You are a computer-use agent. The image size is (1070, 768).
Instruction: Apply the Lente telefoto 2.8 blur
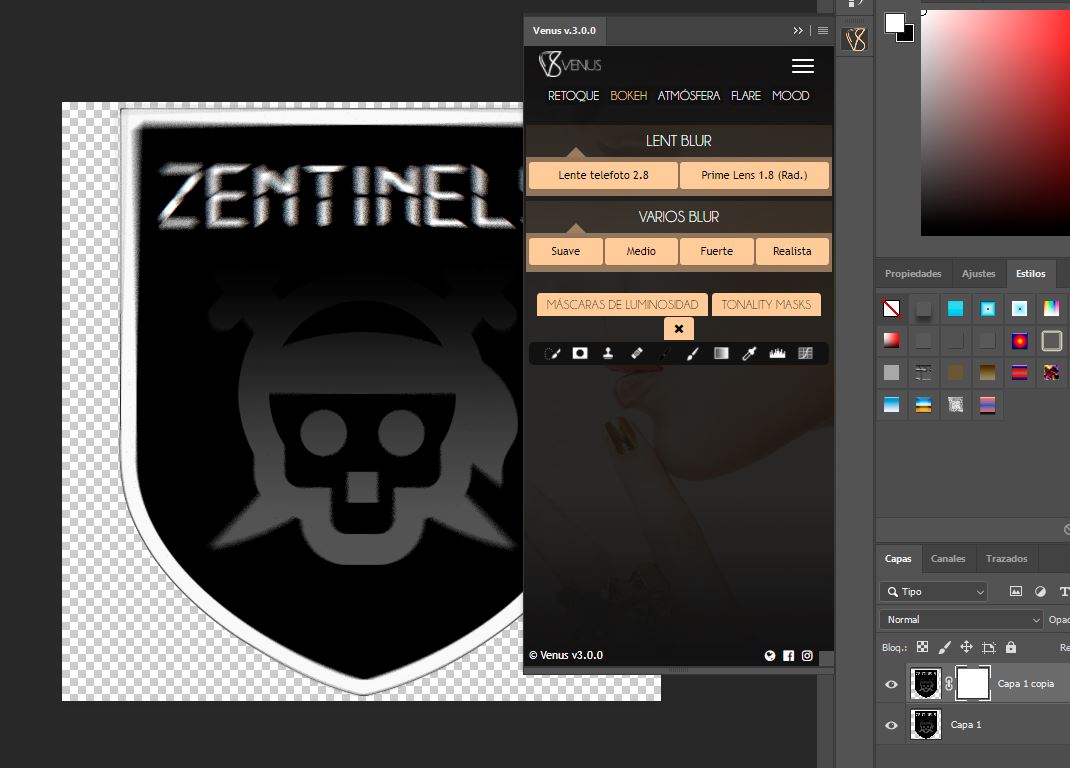(603, 175)
